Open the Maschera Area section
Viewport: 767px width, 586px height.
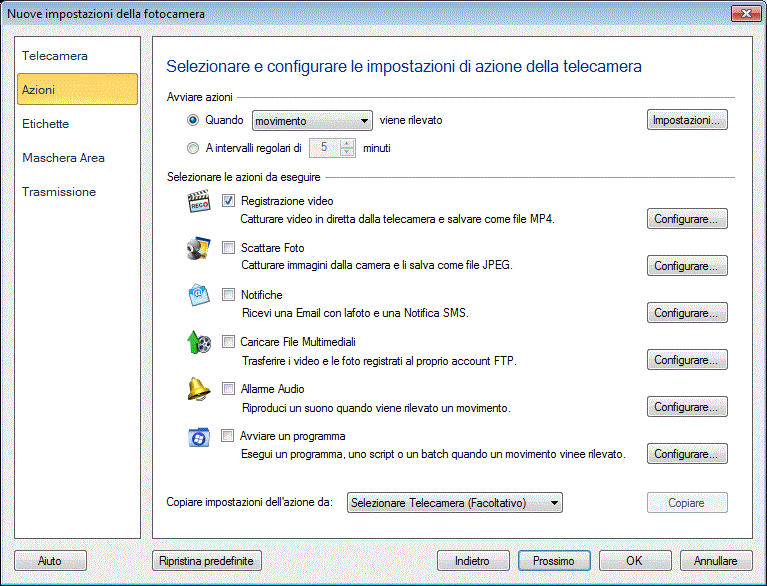click(63, 158)
